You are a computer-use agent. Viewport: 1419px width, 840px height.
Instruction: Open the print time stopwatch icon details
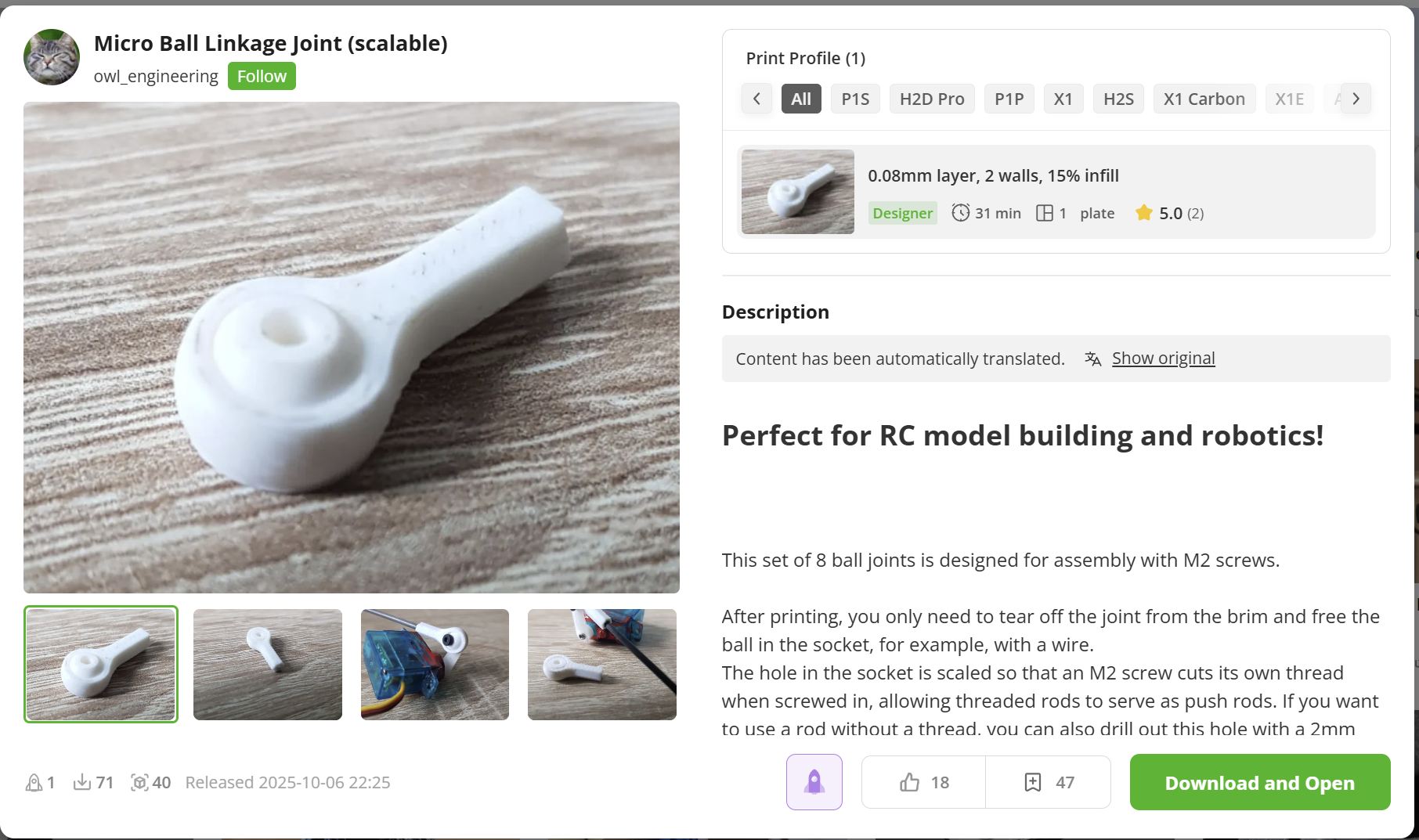pos(961,212)
